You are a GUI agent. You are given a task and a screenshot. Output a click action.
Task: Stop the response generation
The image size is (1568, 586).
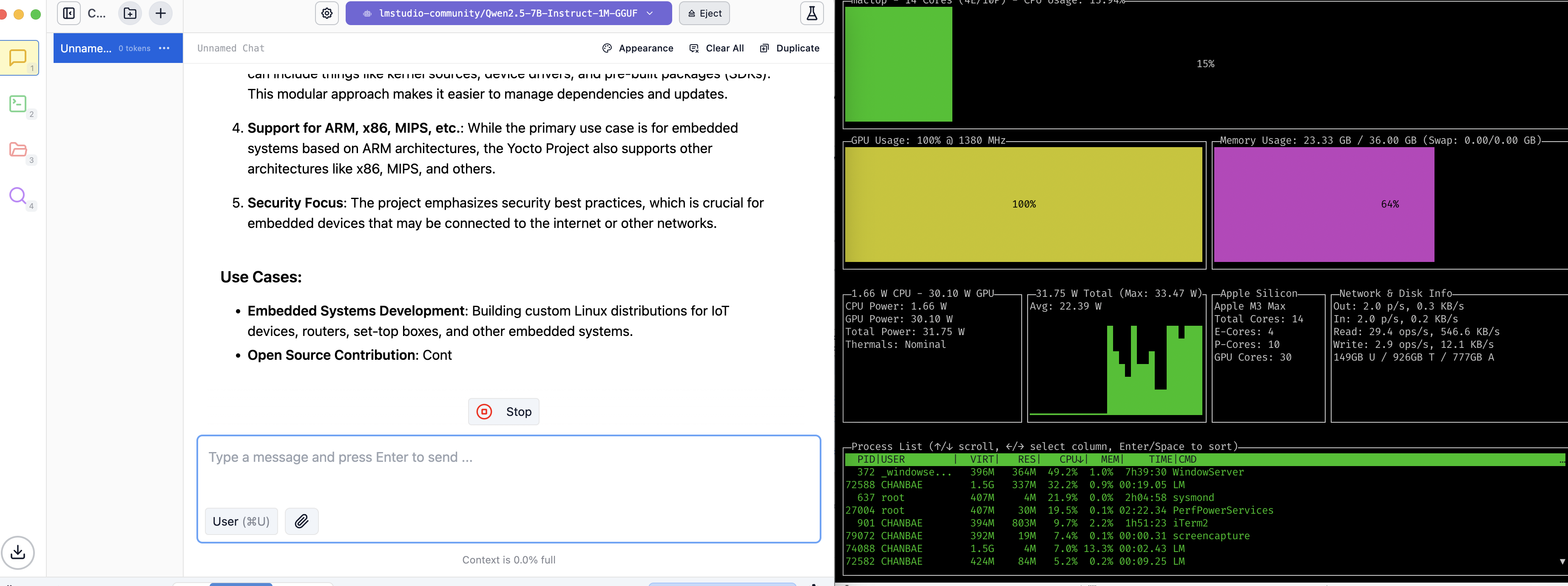pos(503,412)
